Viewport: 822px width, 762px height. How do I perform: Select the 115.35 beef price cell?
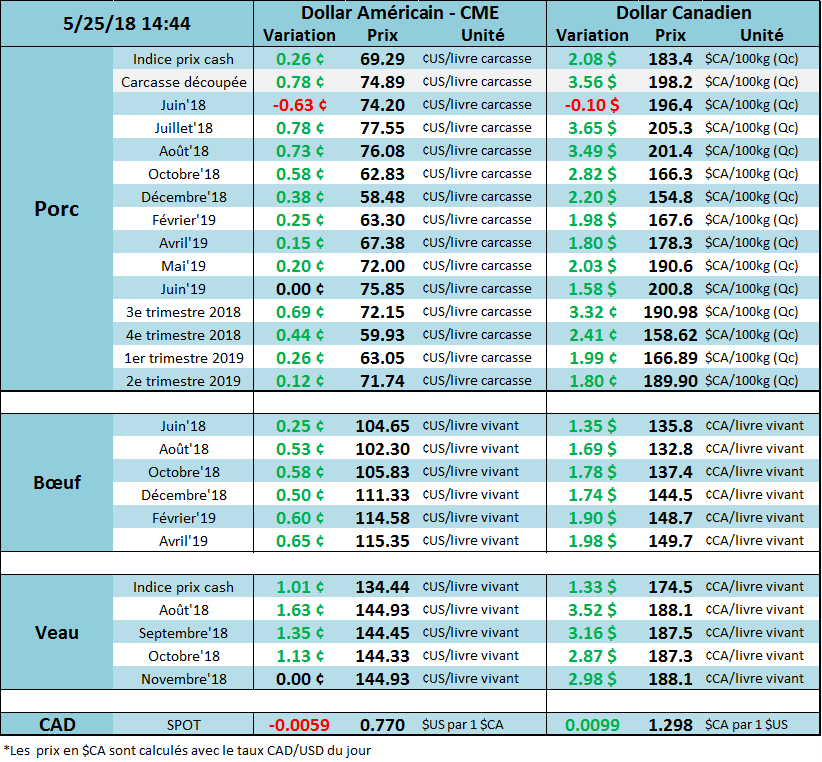click(382, 541)
